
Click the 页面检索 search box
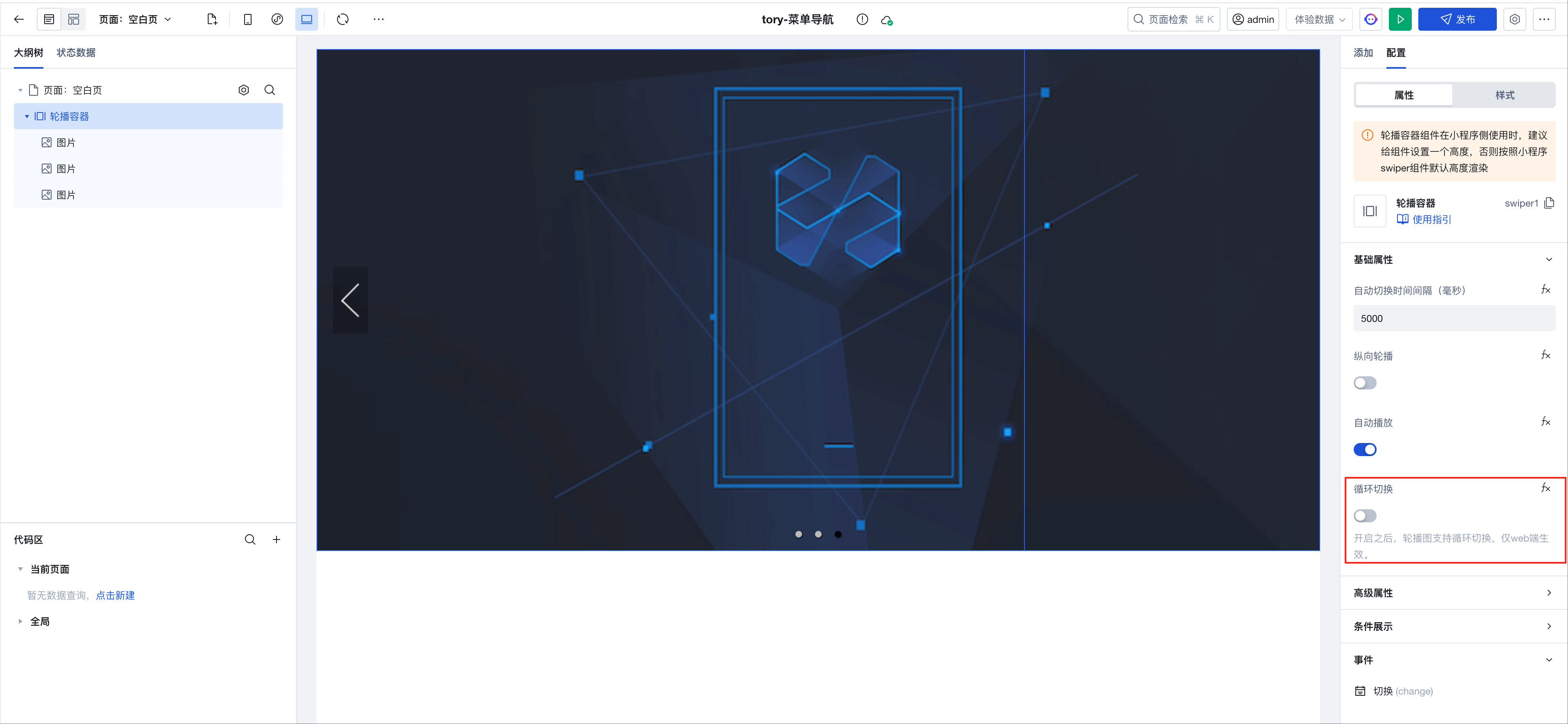tap(1174, 20)
